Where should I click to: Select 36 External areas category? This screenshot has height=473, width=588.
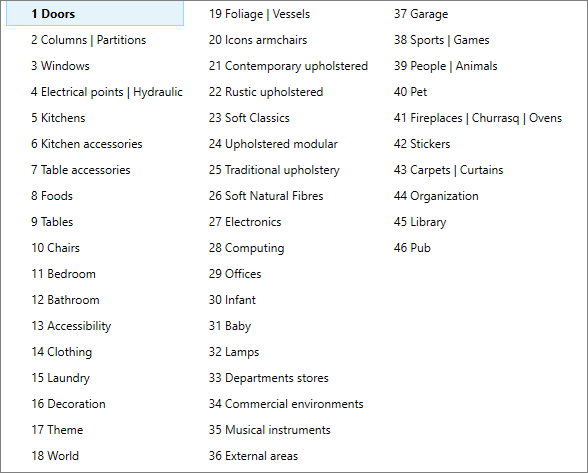[254, 456]
